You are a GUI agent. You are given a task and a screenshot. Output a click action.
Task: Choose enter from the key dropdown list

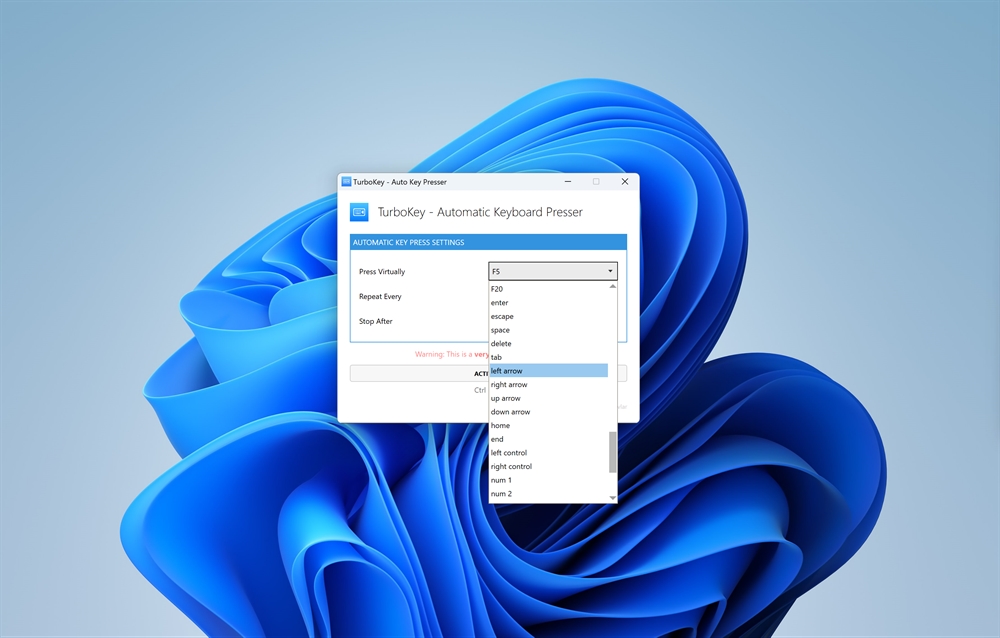[x=548, y=302]
